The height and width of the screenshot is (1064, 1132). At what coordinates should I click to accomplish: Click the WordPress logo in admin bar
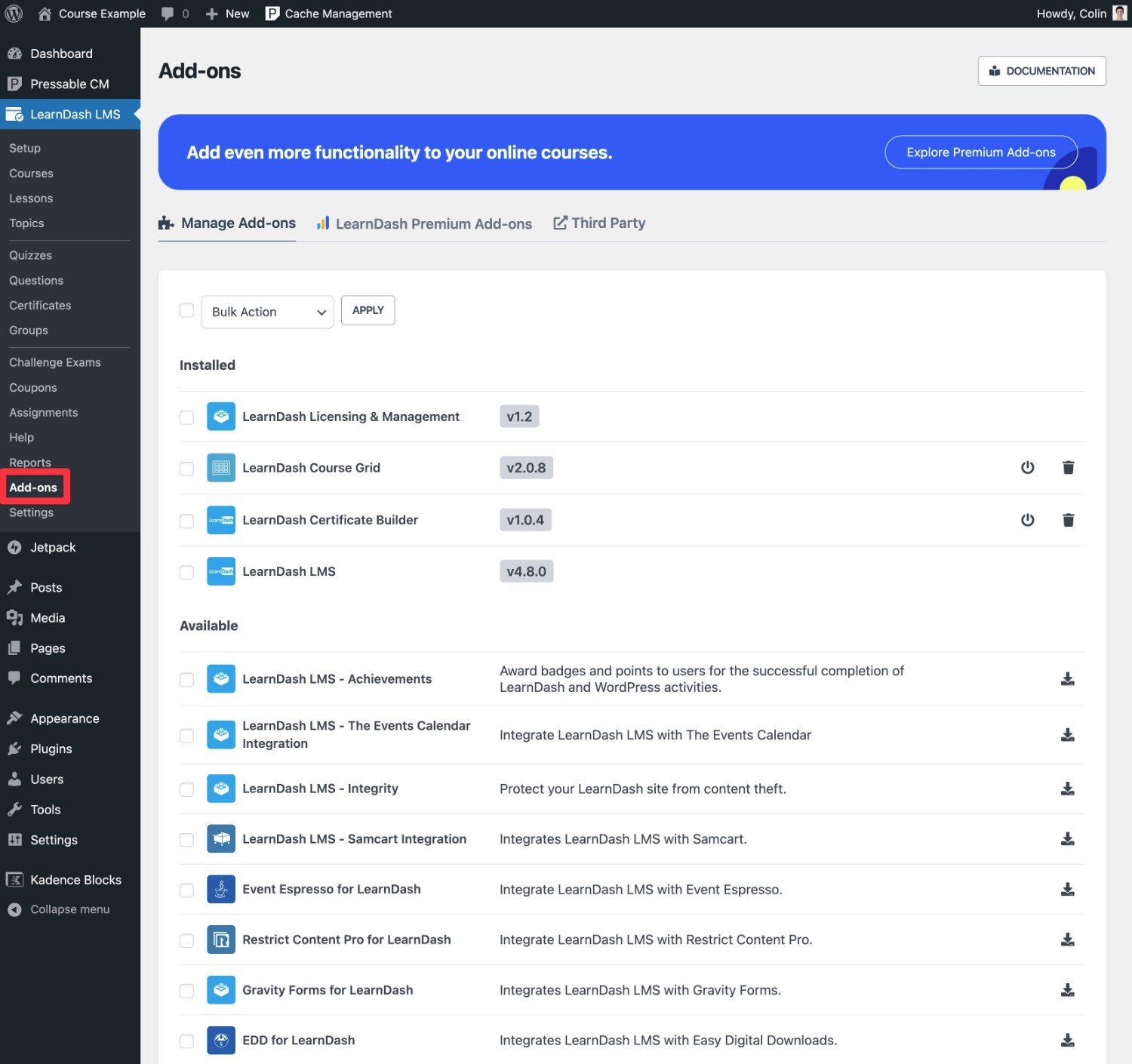[x=14, y=14]
